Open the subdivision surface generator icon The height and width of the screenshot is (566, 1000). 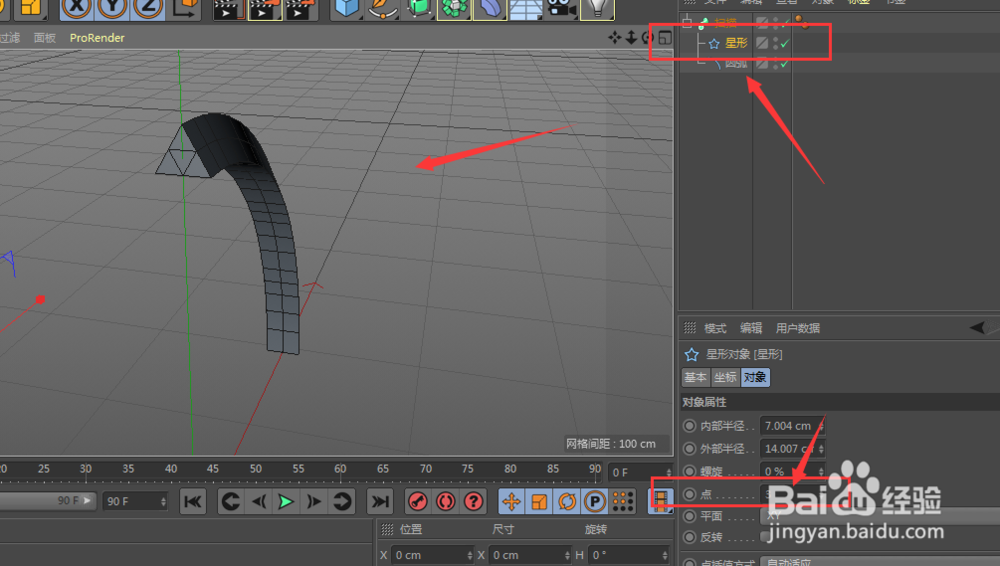[419, 8]
